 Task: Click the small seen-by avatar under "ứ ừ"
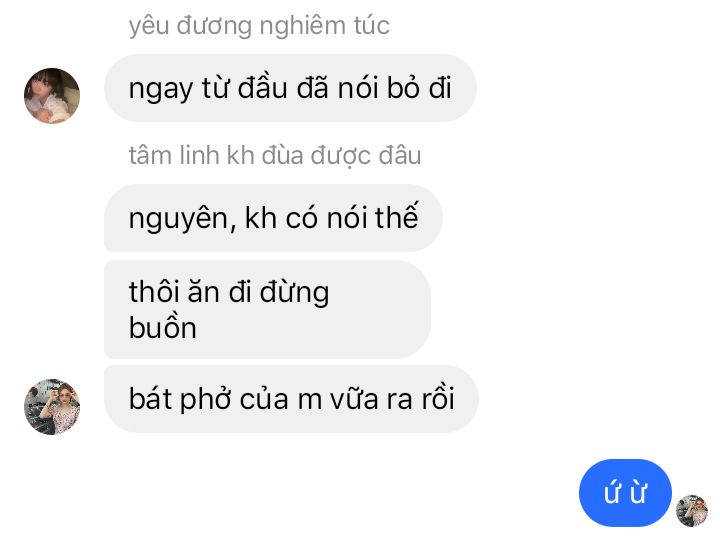pos(692,511)
